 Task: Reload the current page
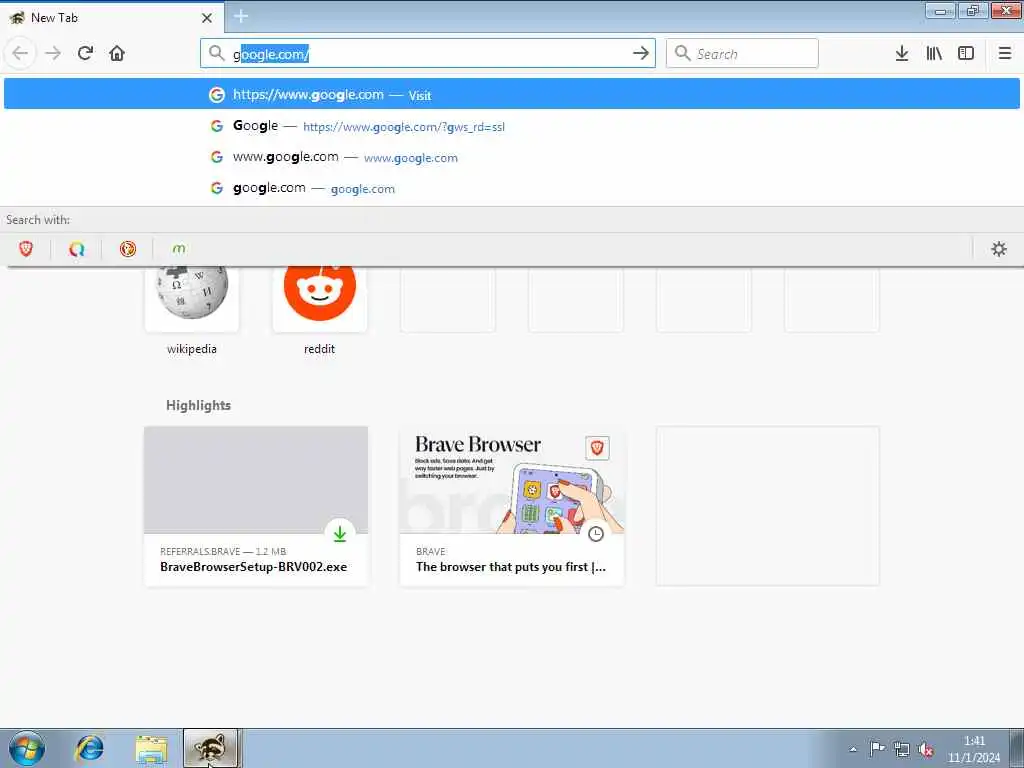pos(85,53)
